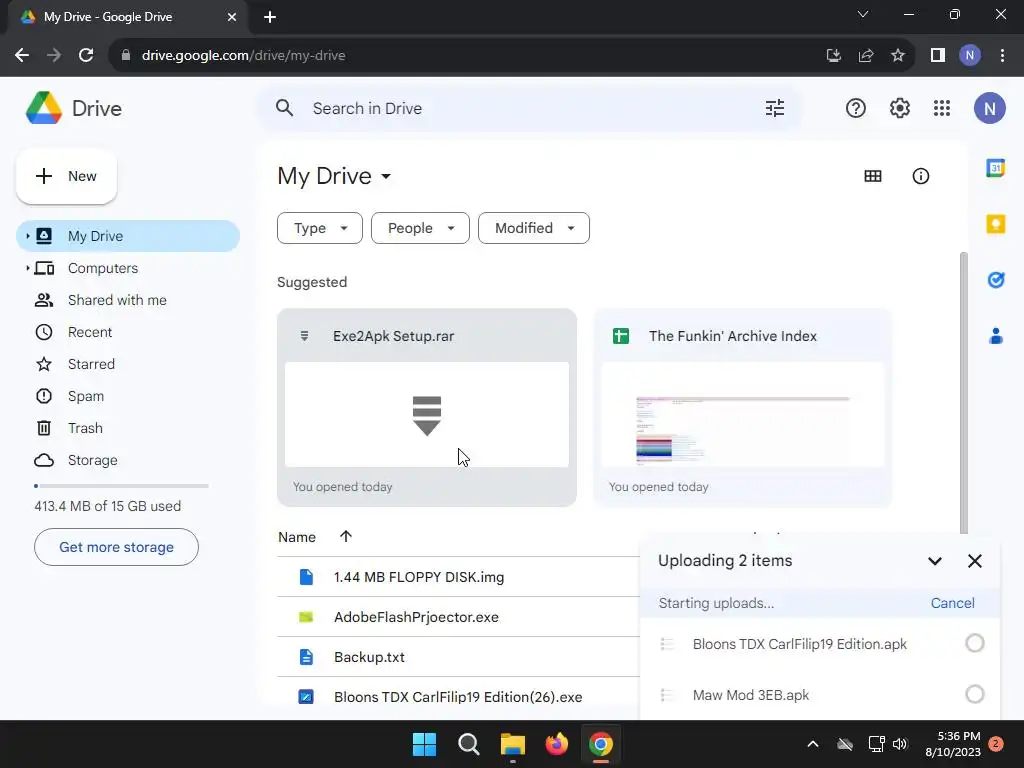
Task: Expand My Drive folder tree arrow
Action: pos(27,236)
